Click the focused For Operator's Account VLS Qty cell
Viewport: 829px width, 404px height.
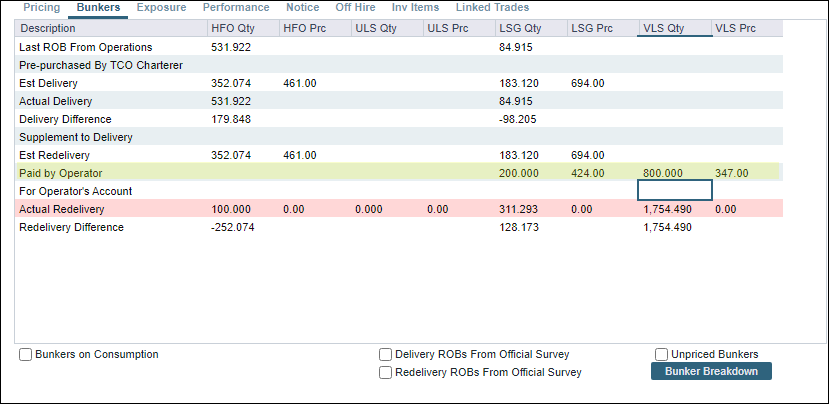[x=674, y=191]
